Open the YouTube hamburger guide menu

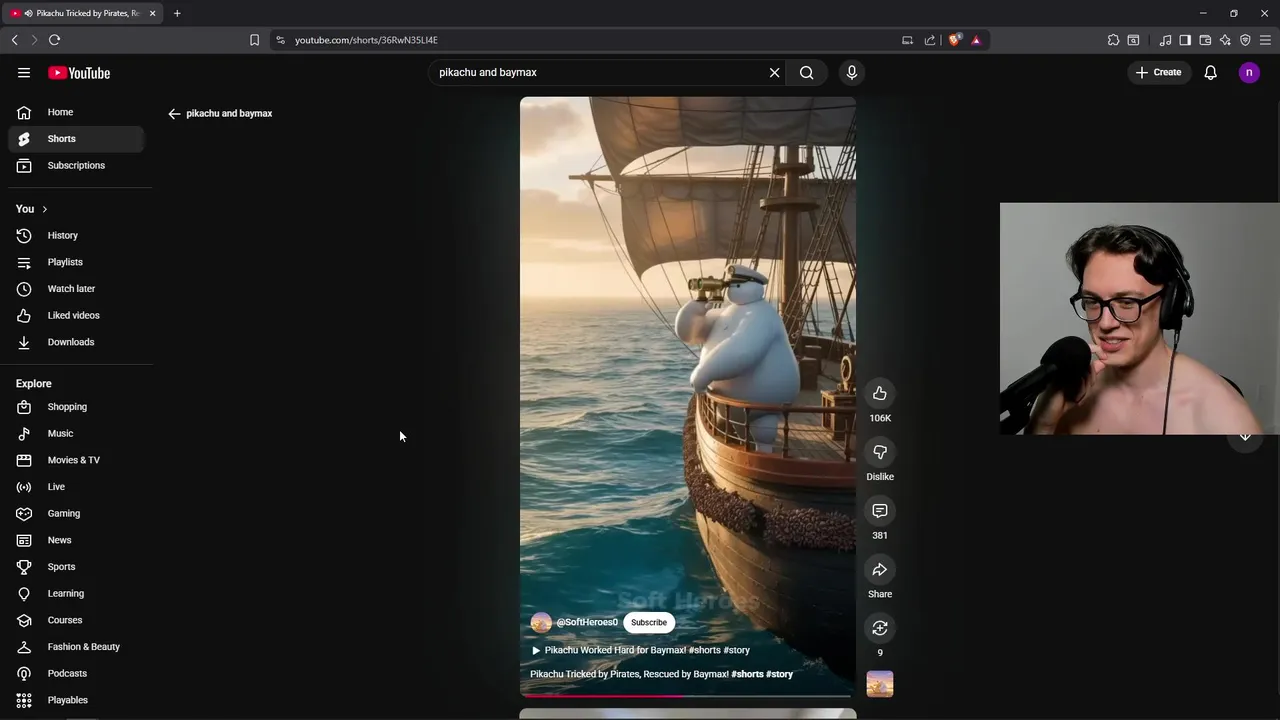pos(24,73)
